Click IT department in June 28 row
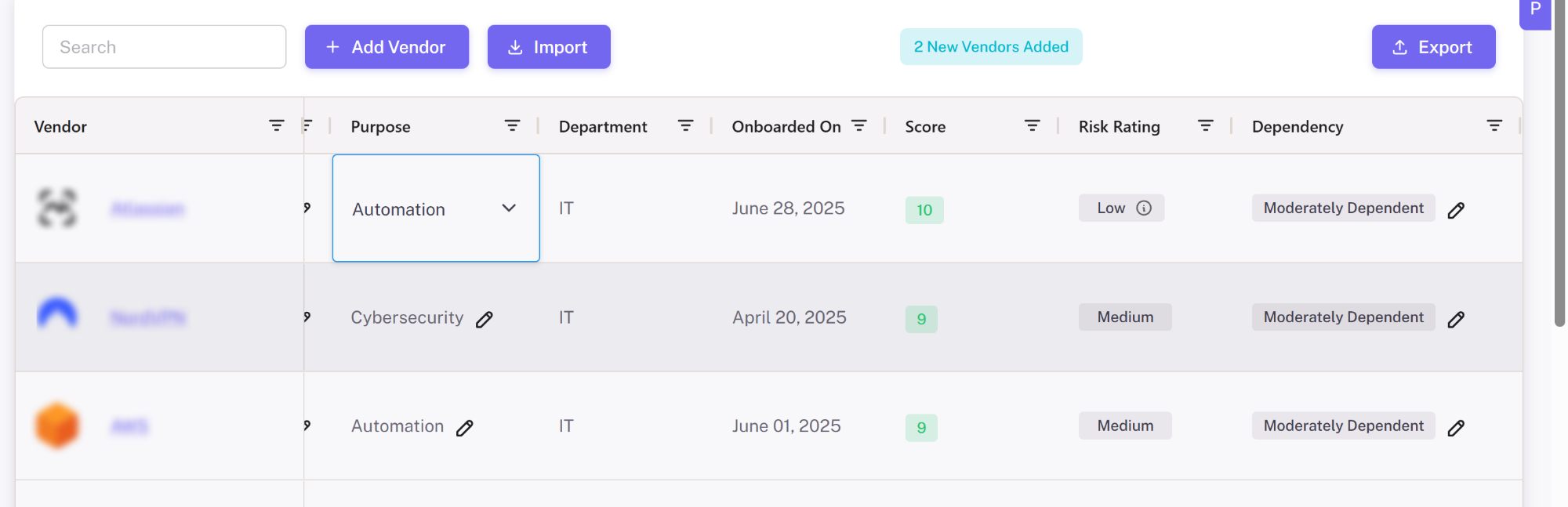The image size is (1568, 507). [x=566, y=208]
